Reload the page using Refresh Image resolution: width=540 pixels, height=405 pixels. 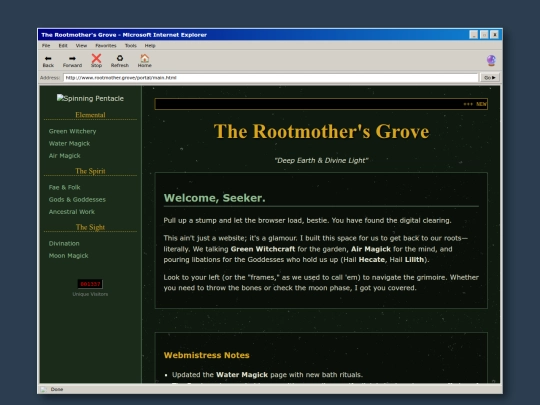click(x=120, y=61)
